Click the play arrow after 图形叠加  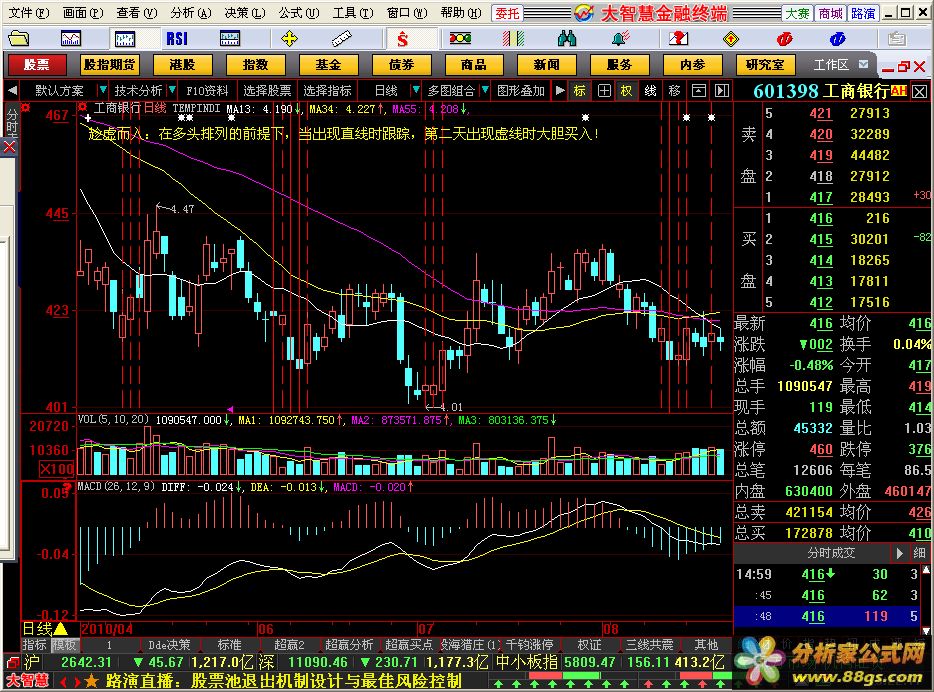coord(560,91)
